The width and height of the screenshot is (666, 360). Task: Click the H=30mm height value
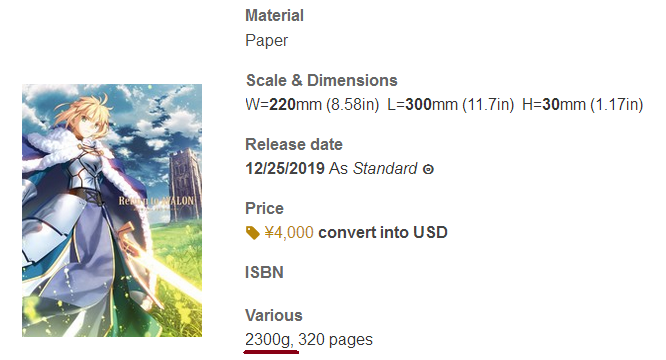[x=582, y=104]
